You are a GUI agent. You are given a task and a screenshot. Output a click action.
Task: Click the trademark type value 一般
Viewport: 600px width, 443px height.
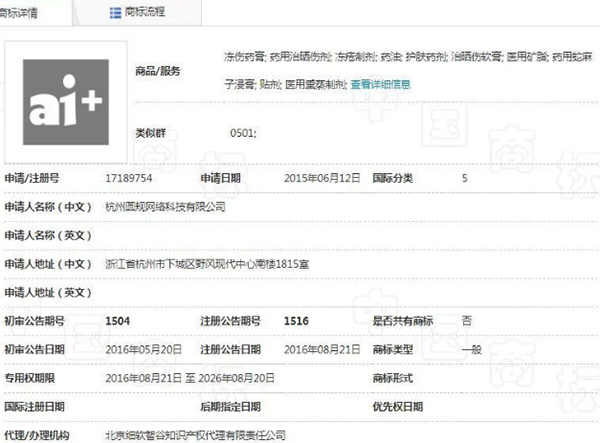pyautogui.click(x=470, y=349)
